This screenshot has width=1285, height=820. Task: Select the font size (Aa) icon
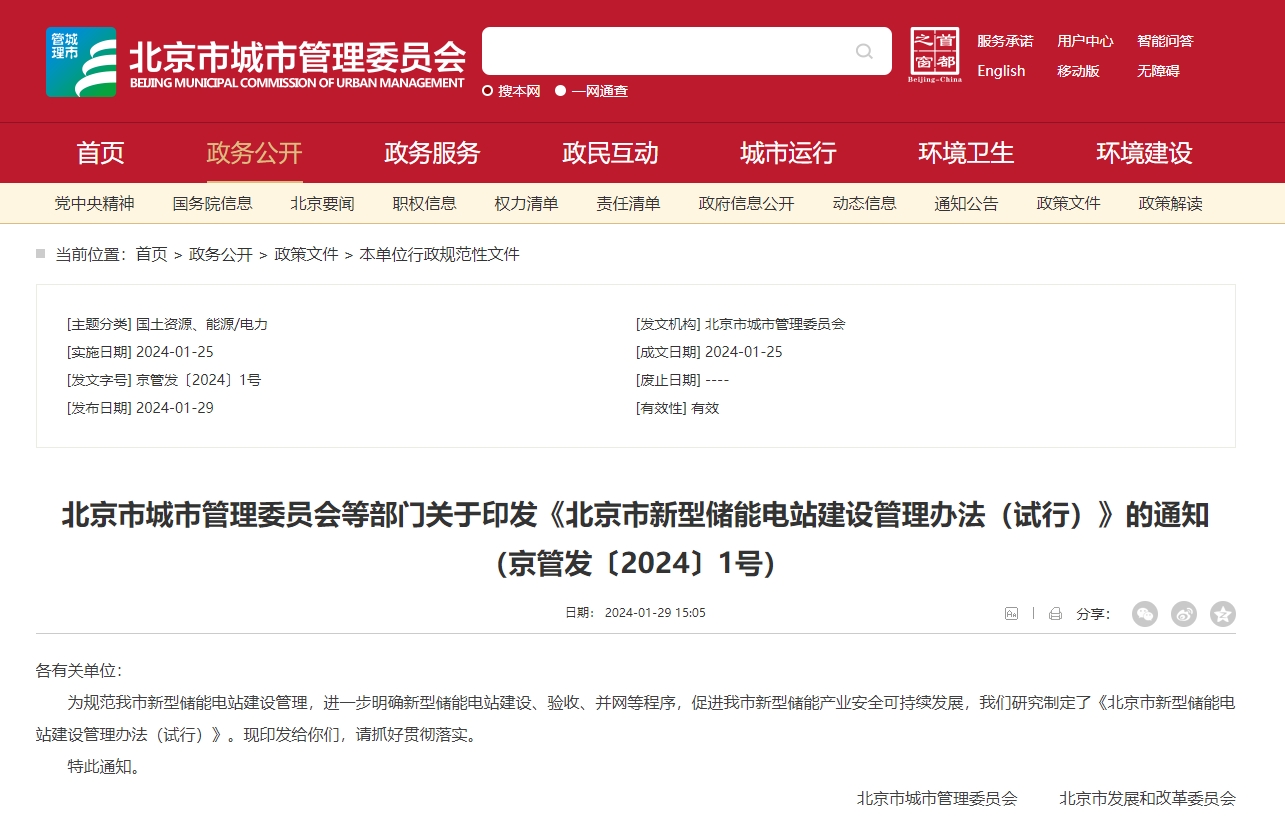(1010, 614)
